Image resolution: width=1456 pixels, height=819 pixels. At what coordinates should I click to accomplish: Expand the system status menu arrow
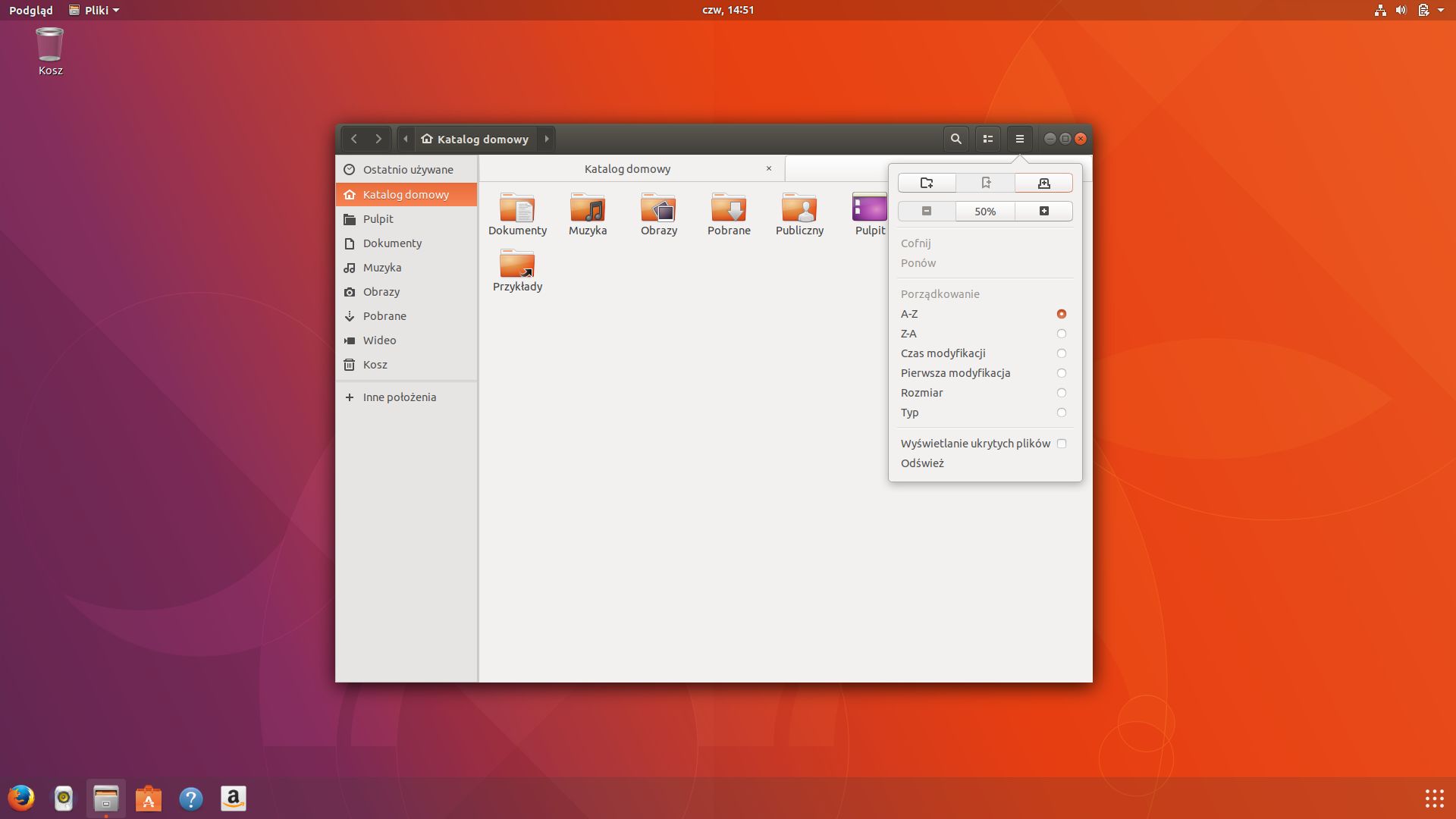pos(1440,10)
